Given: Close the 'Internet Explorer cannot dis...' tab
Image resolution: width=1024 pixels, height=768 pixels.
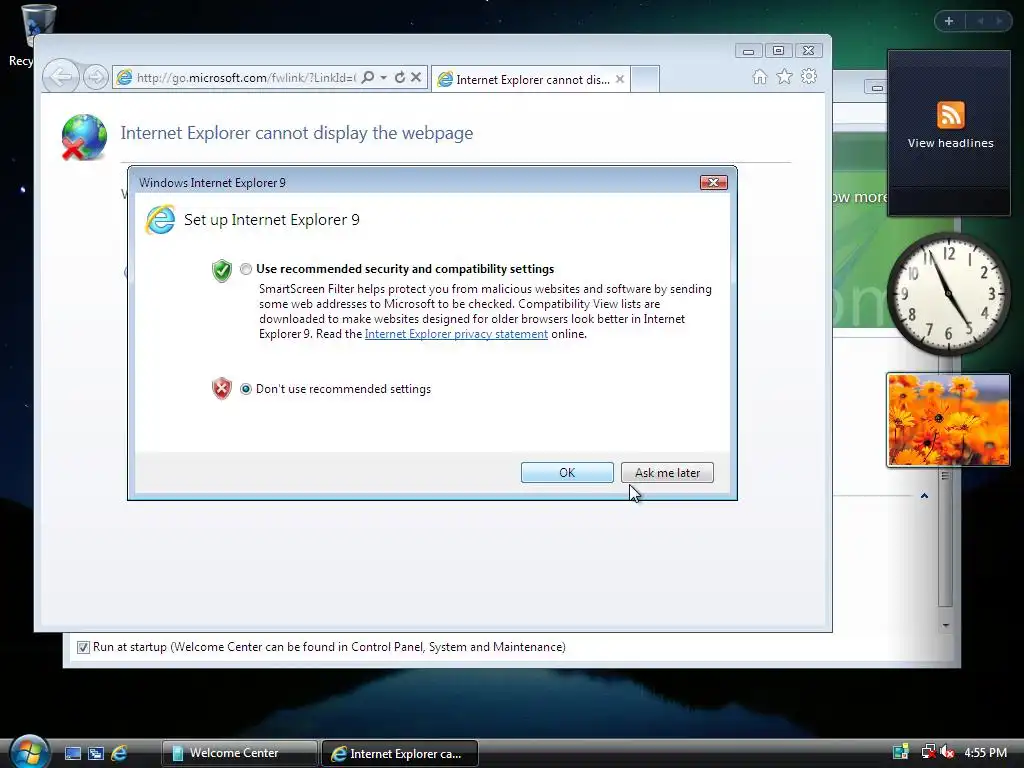Looking at the screenshot, I should click(x=620, y=79).
